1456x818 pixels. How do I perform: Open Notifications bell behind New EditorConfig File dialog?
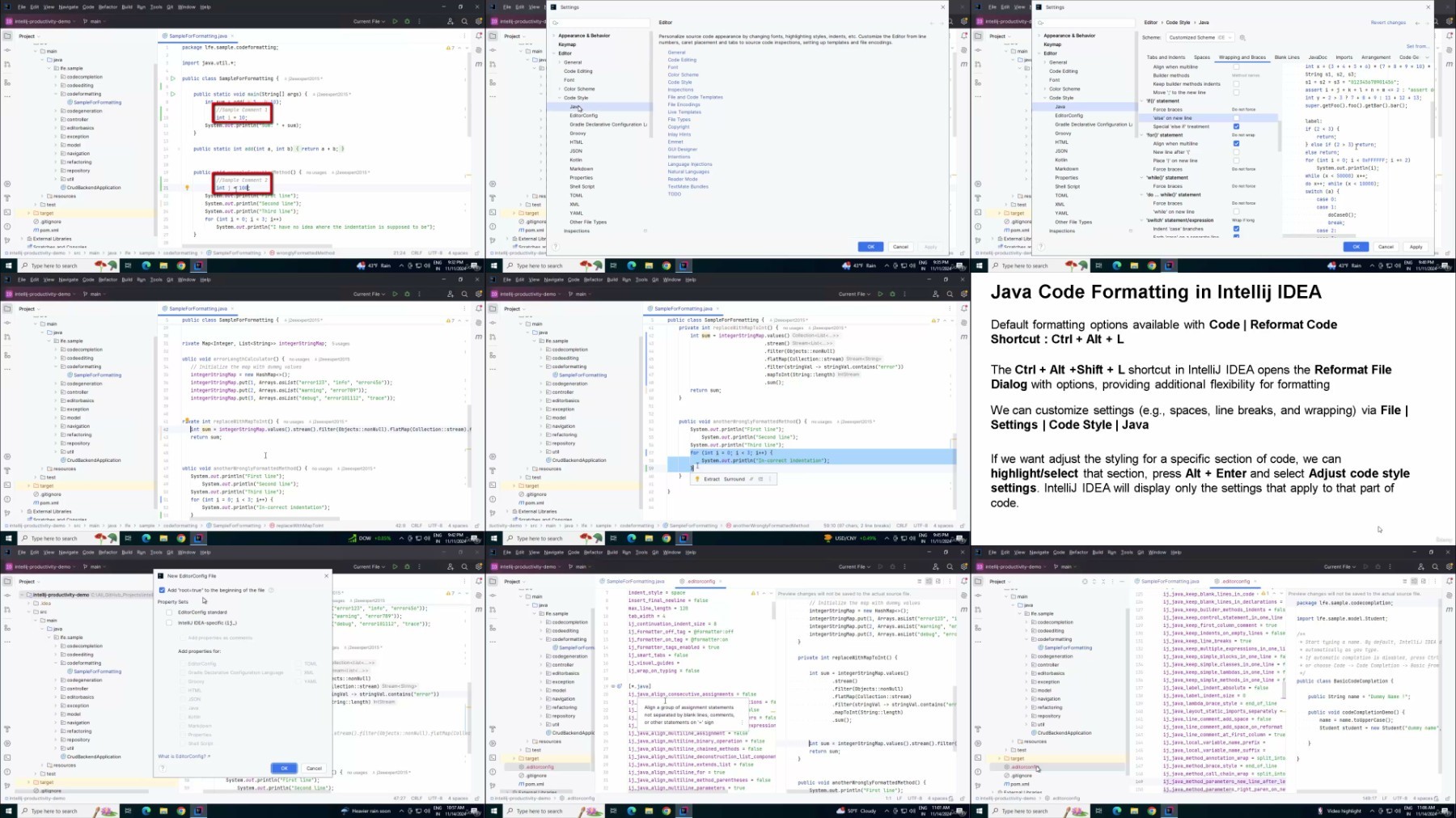(x=479, y=581)
